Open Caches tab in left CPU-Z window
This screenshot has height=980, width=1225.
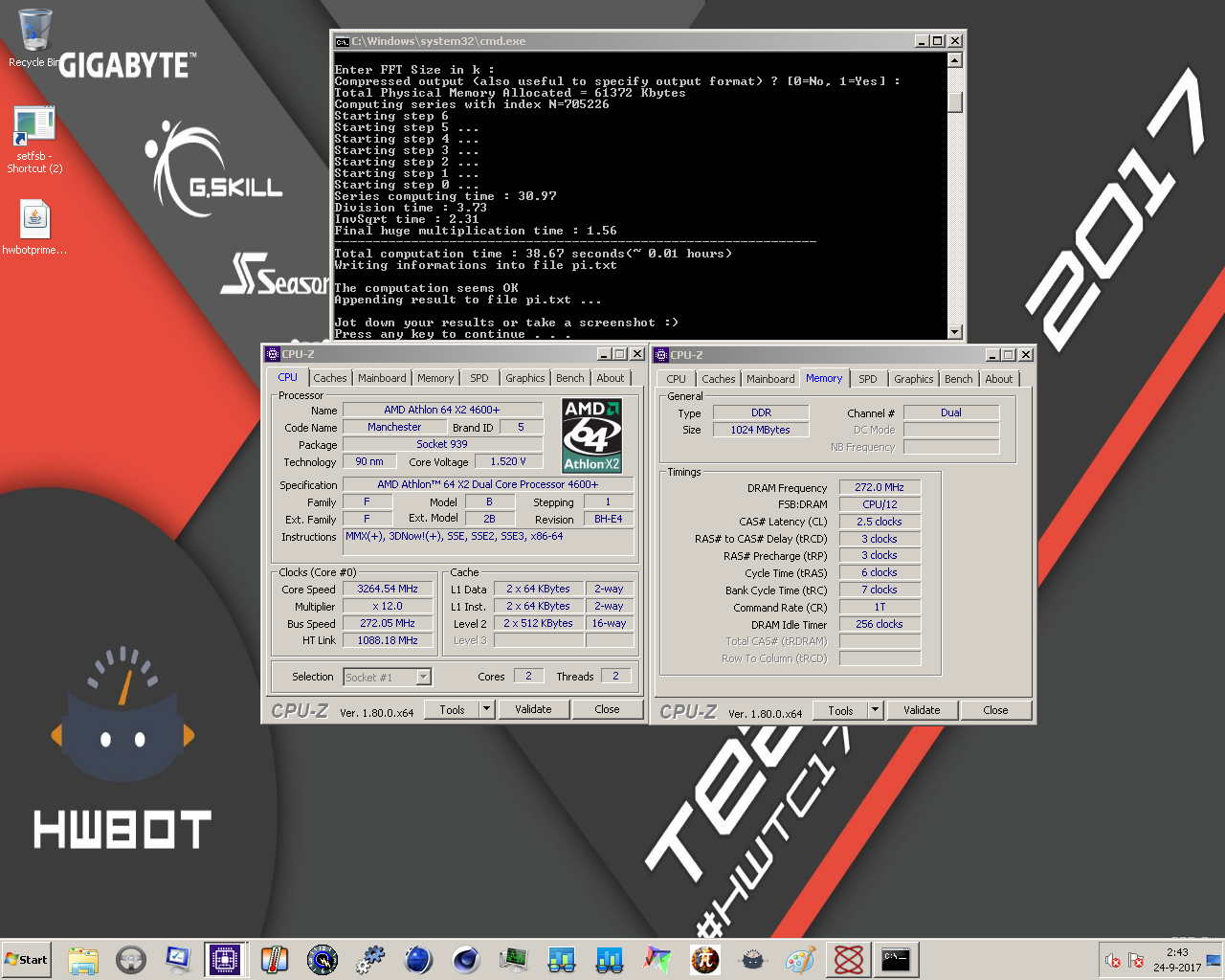point(330,378)
